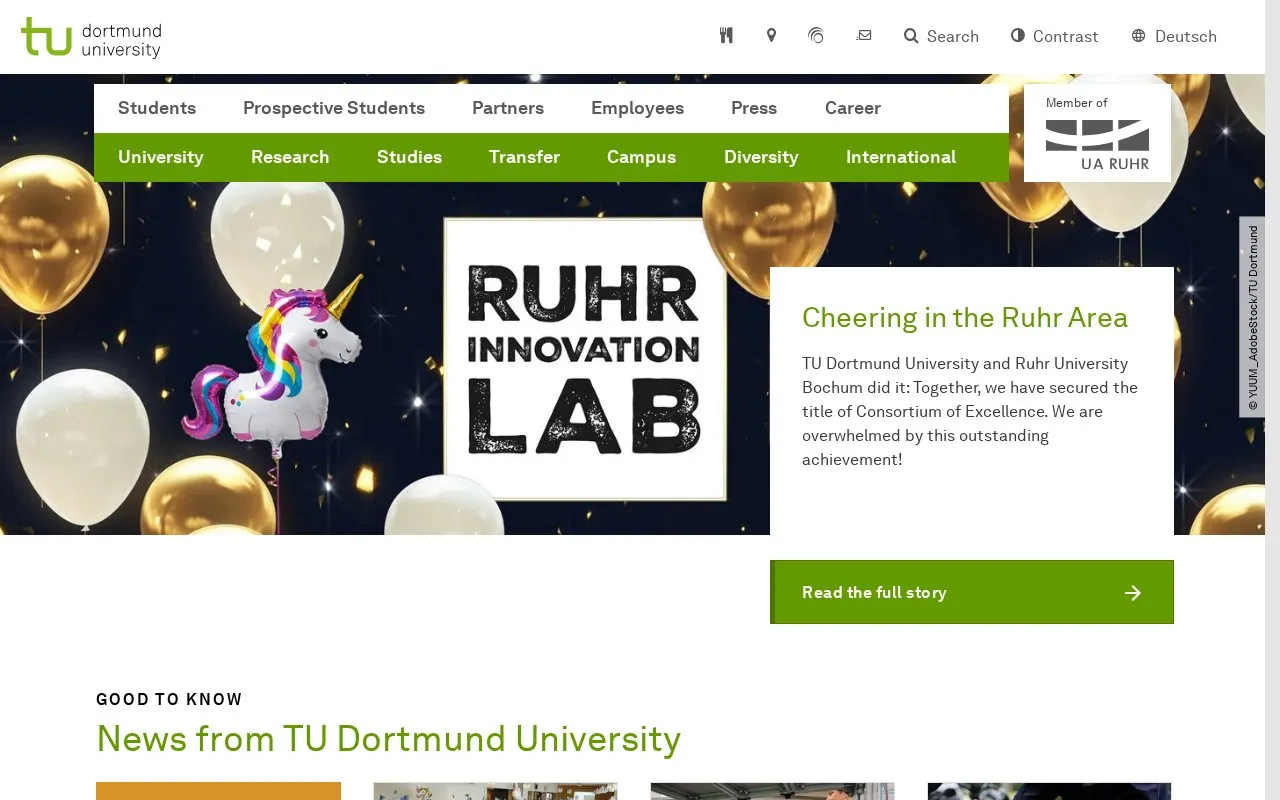Open the ServicePortal swirl icon
1280x800 pixels.
(x=816, y=36)
